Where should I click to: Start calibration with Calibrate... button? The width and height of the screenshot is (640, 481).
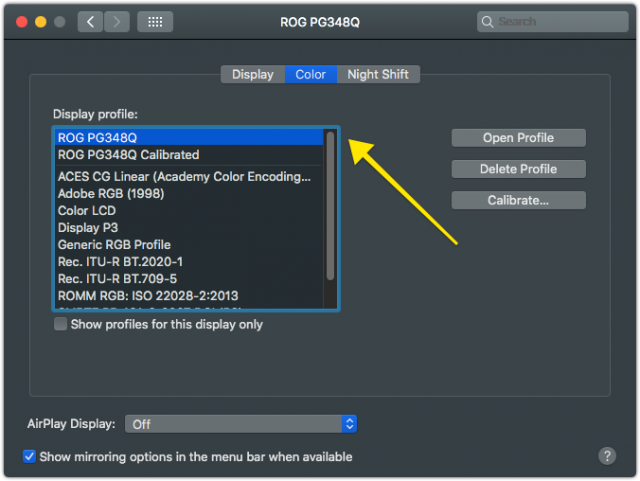[518, 200]
